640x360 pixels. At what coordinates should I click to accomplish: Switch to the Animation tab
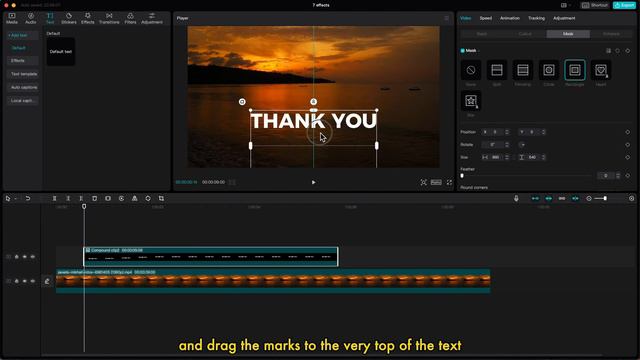coord(510,18)
